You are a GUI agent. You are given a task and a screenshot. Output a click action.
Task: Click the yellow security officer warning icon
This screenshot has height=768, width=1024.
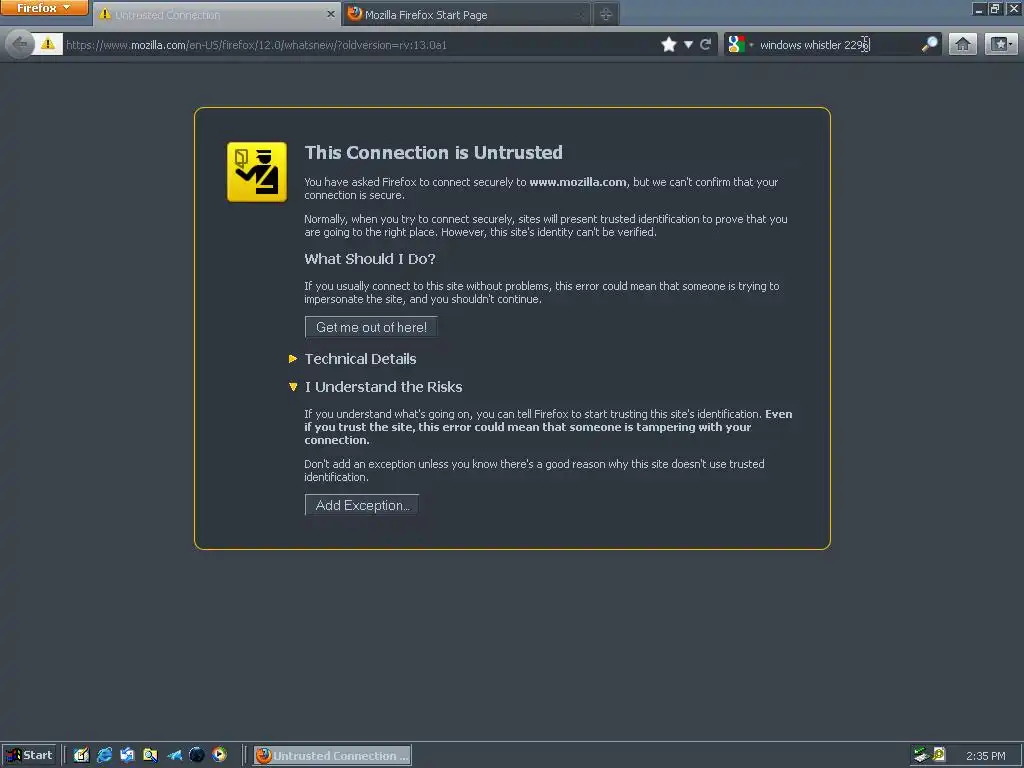point(257,172)
